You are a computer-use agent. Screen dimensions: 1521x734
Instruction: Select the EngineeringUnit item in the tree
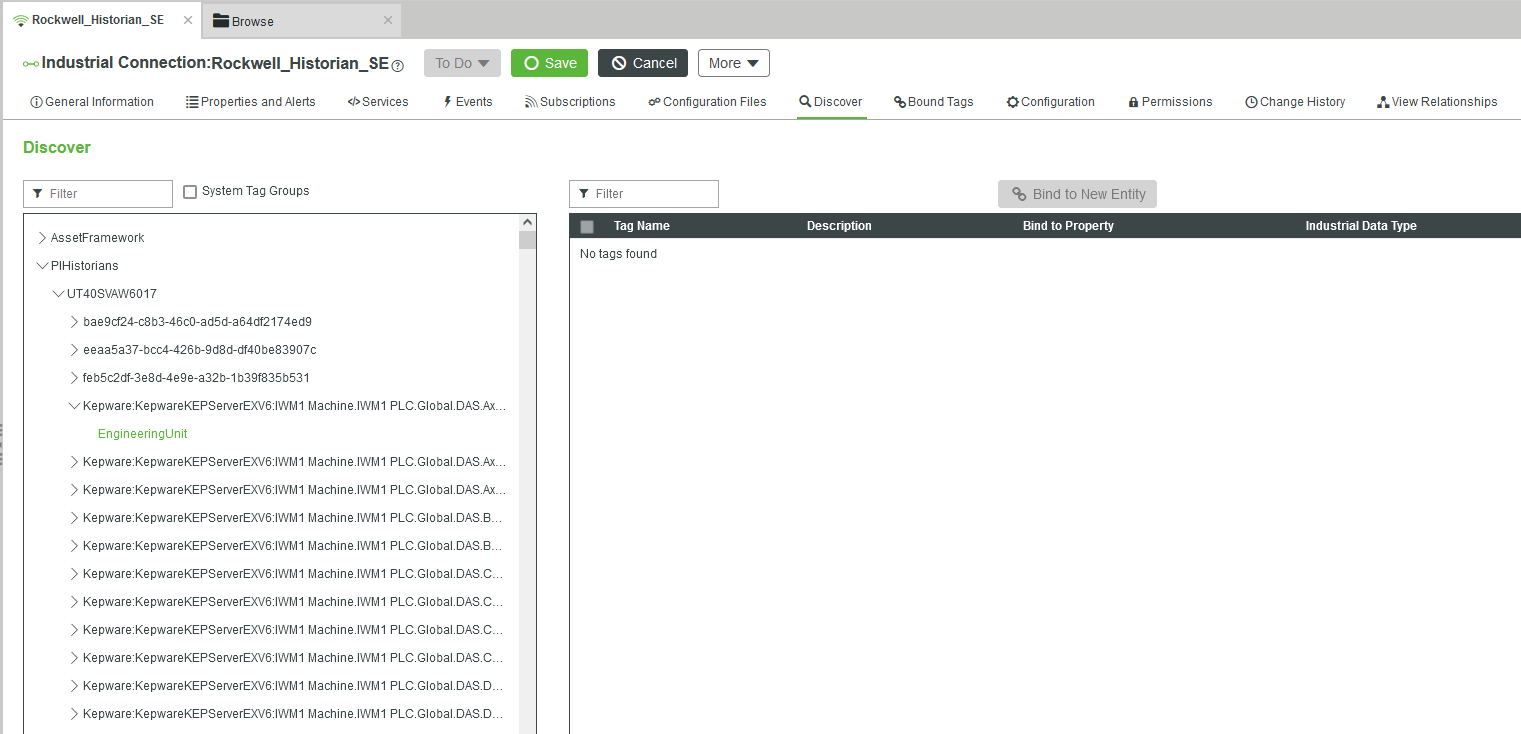tap(142, 433)
